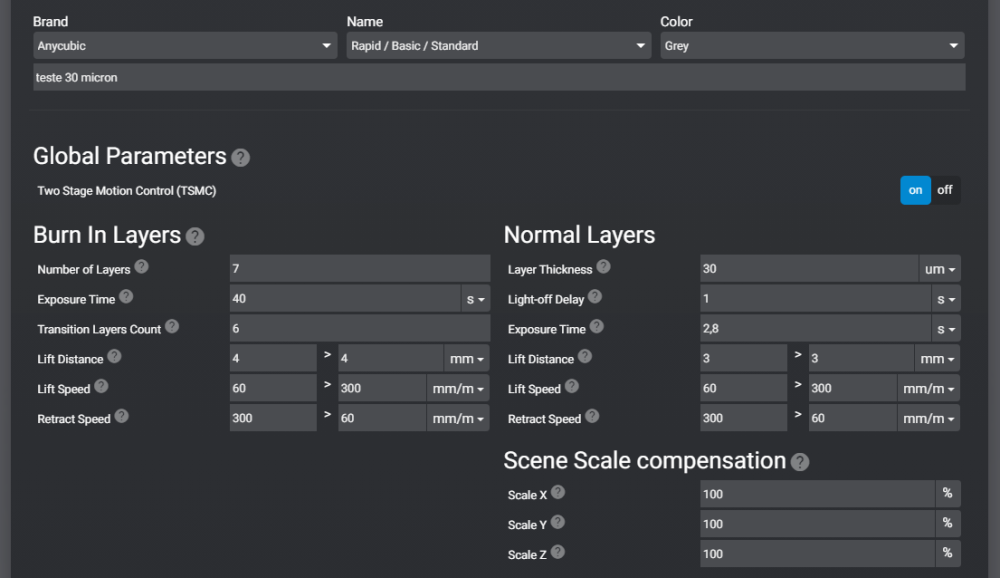
Task: Click the Normal Layers Exposure Time field
Action: pos(816,329)
